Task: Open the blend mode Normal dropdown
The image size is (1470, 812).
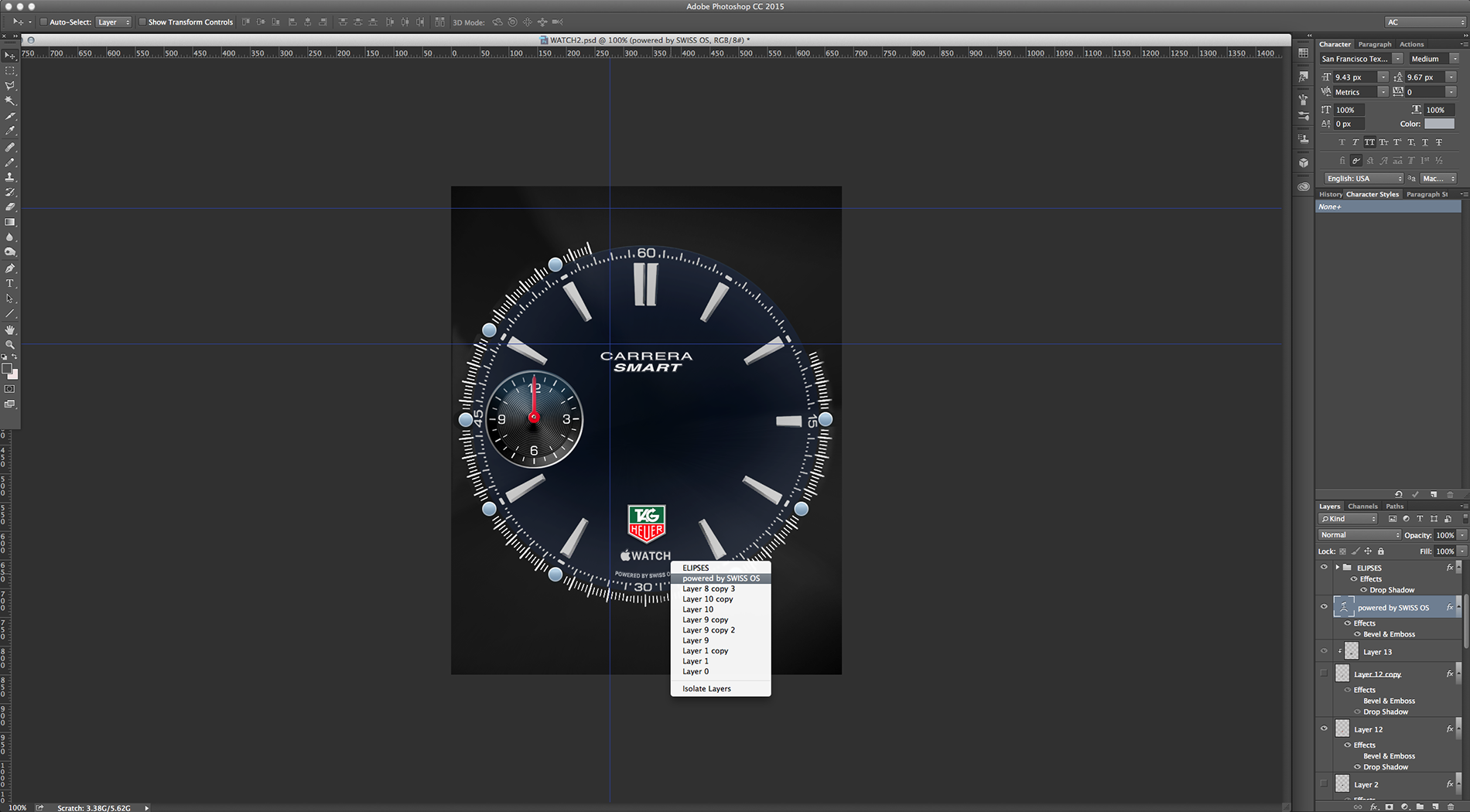Action: [x=1359, y=535]
